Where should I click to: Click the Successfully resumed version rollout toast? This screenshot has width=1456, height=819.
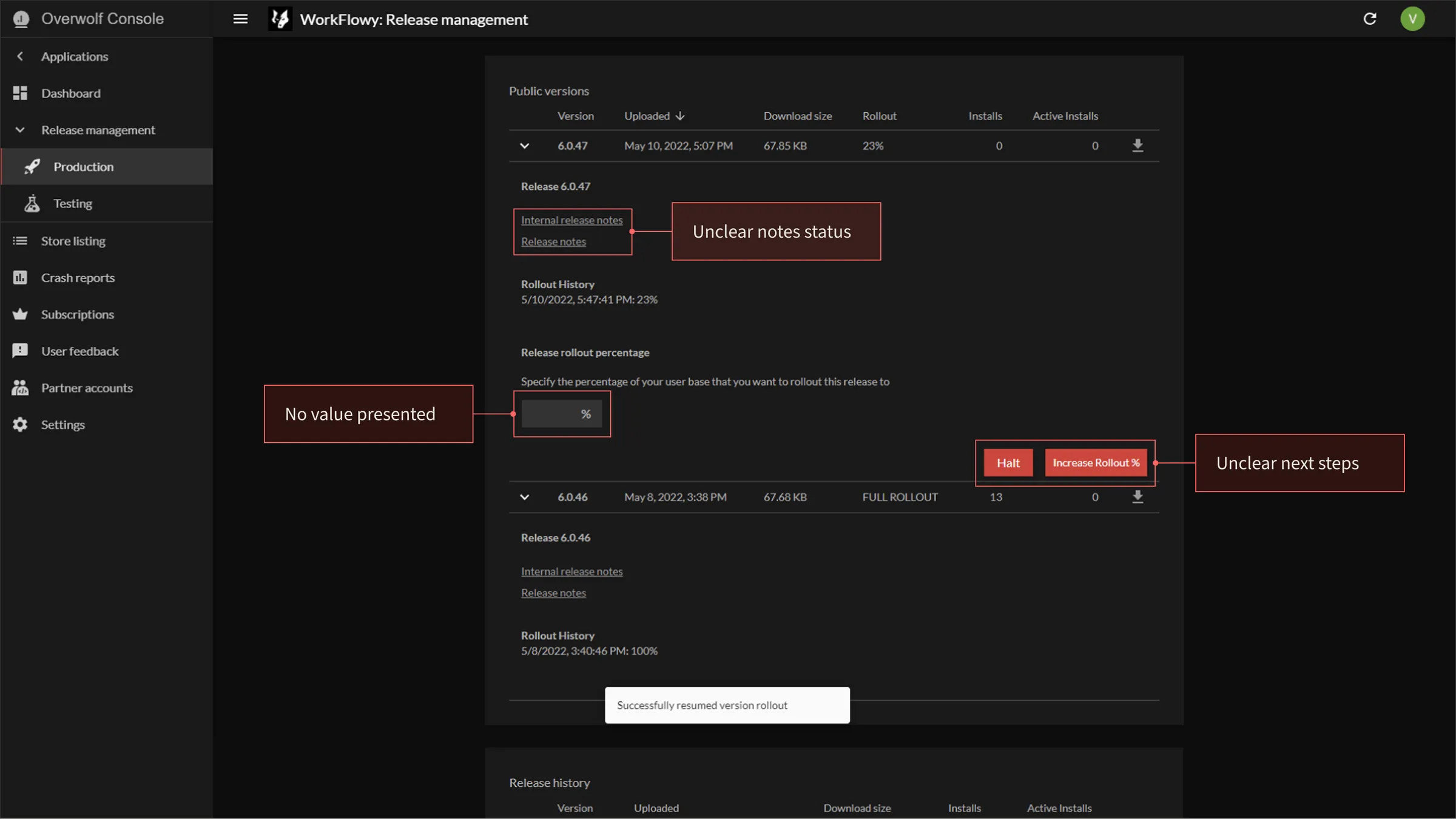coord(727,705)
